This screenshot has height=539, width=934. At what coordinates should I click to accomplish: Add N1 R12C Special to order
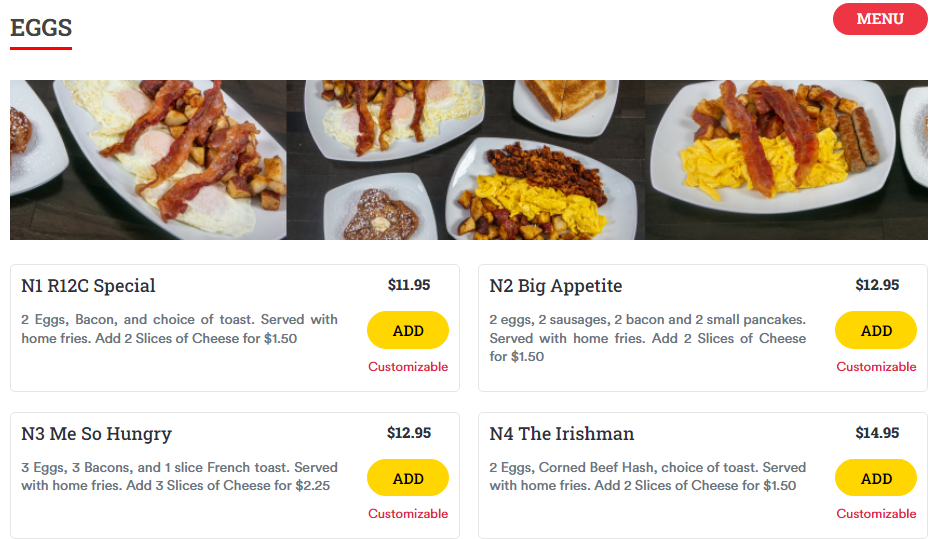(x=408, y=330)
